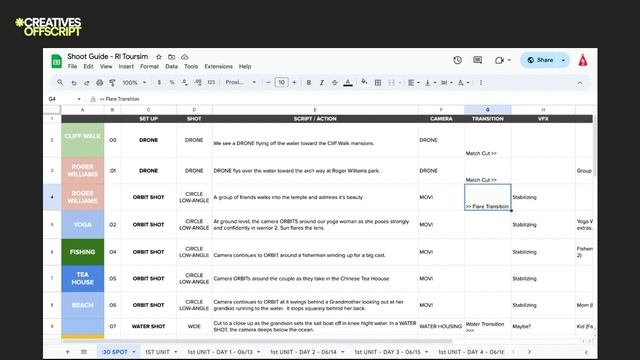640x360 pixels.
Task: Open the Tools menu
Action: 191,67
